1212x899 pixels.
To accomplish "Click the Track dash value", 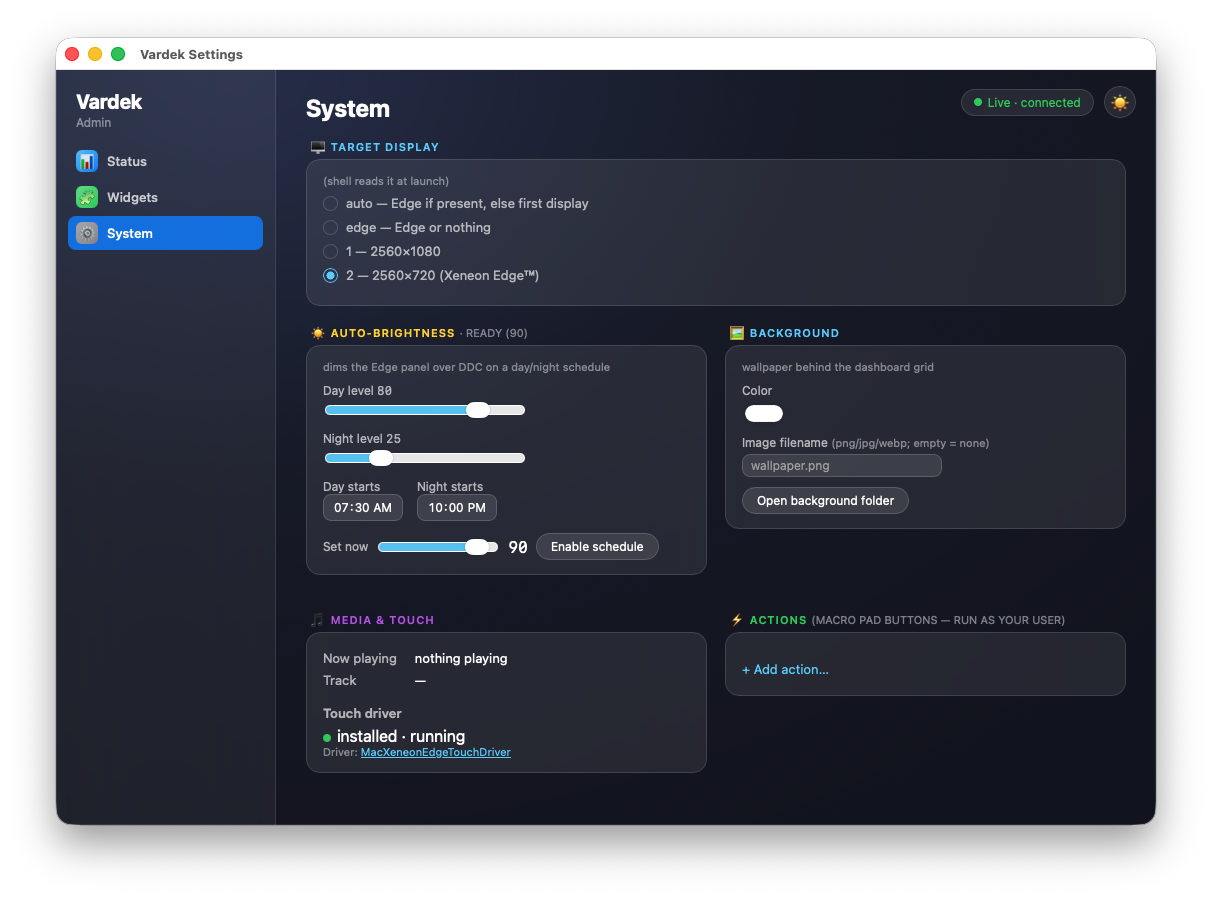I will coord(420,681).
